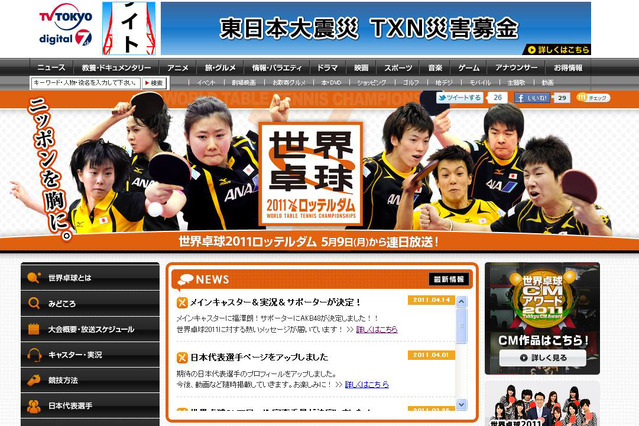The height and width of the screenshot is (426, 639).
Task: Open the 教養・ドキュメンタリー menu
Action: (116, 68)
